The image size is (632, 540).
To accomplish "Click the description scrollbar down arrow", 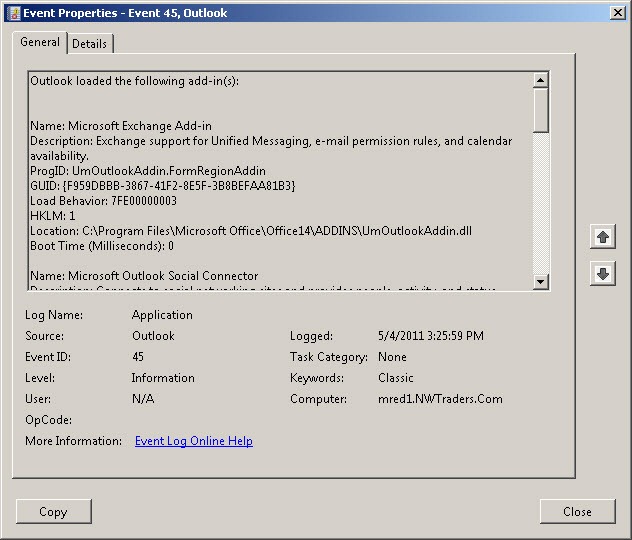I will click(x=541, y=281).
